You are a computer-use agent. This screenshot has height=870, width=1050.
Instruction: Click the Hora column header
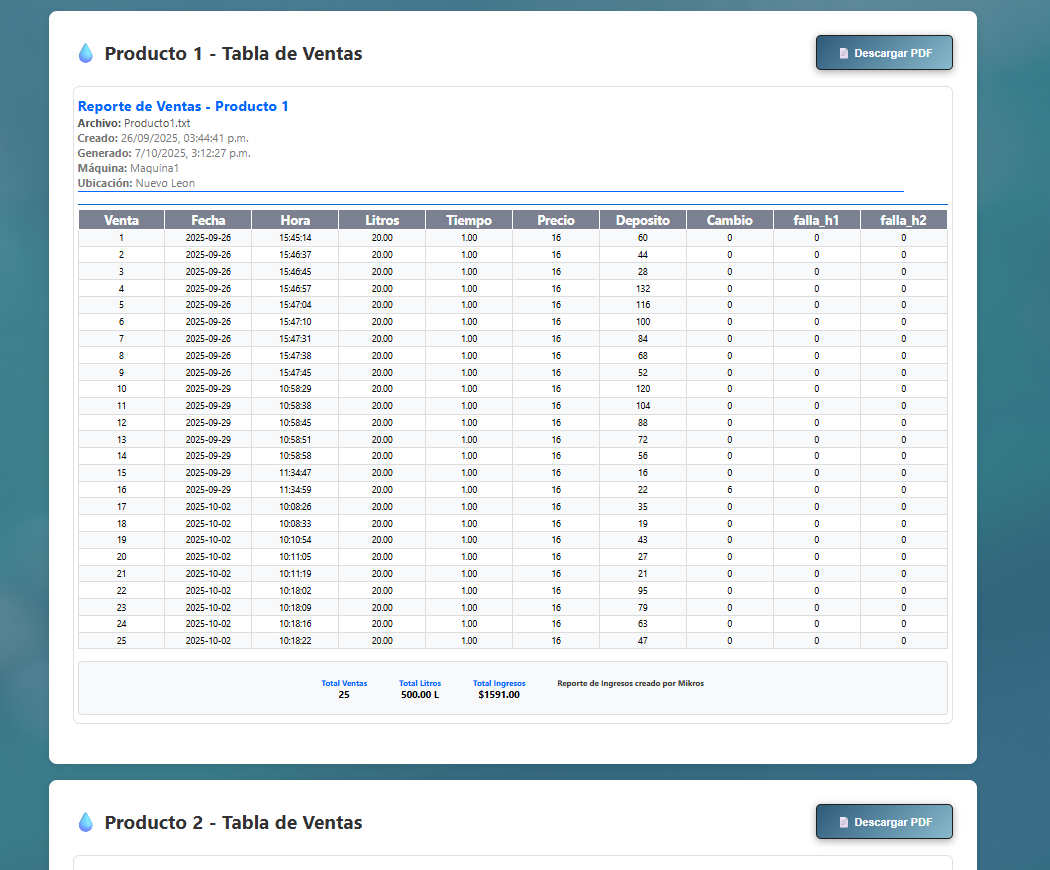[x=295, y=220]
